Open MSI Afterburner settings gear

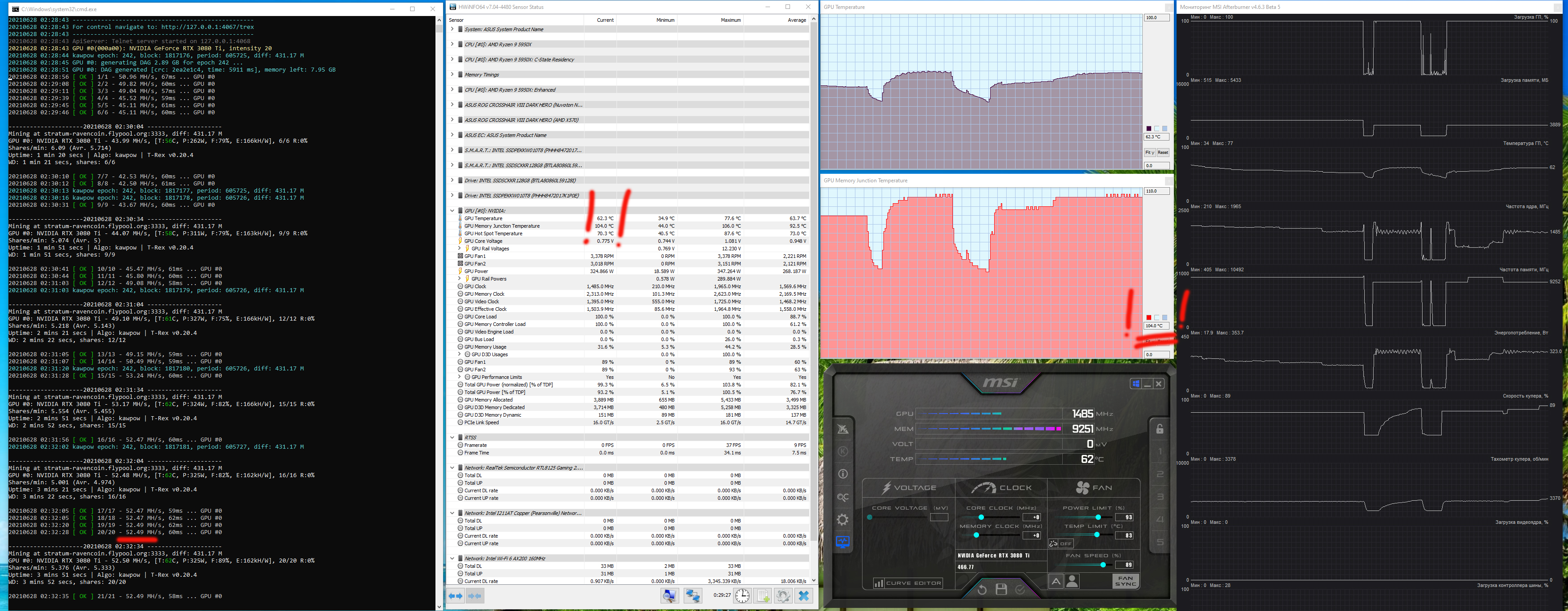(842, 519)
